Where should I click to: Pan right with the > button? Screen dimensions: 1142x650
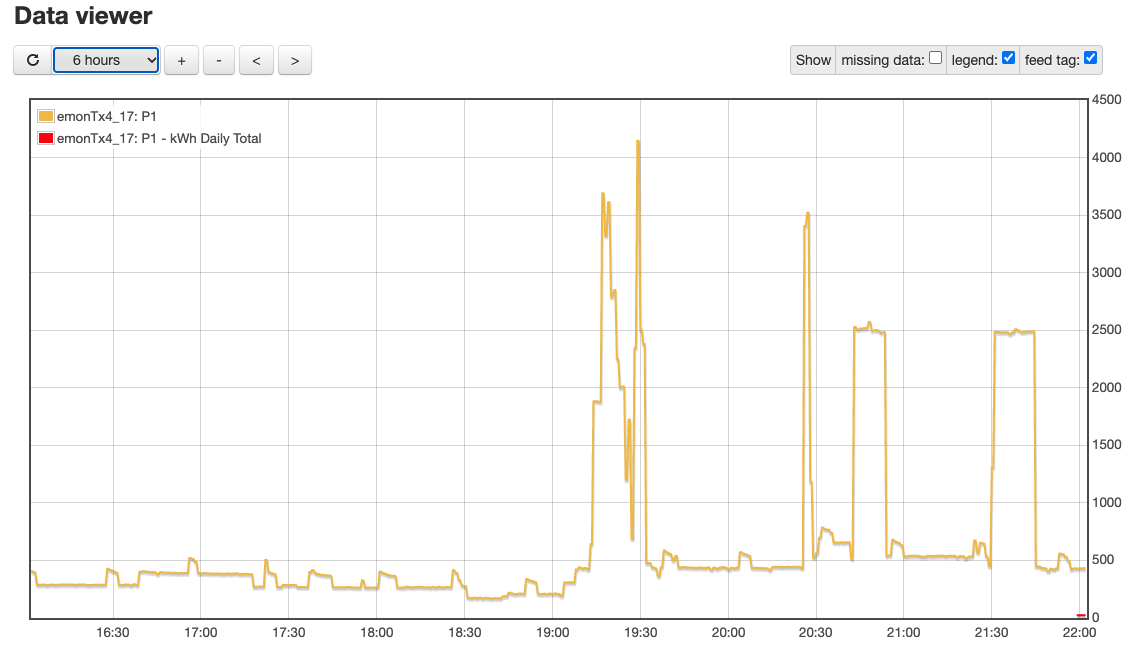click(295, 60)
